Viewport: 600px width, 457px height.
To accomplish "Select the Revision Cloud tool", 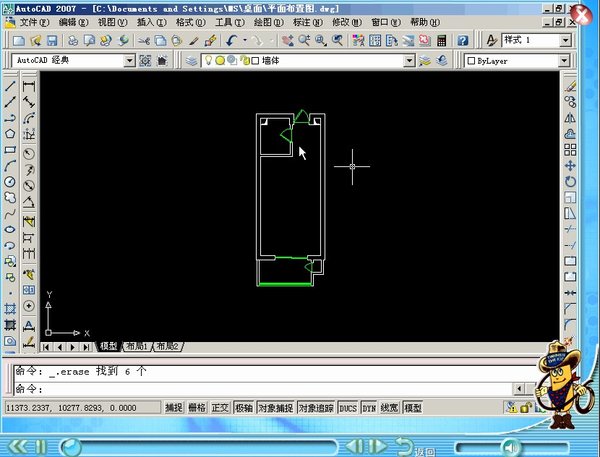I will pos(10,197).
